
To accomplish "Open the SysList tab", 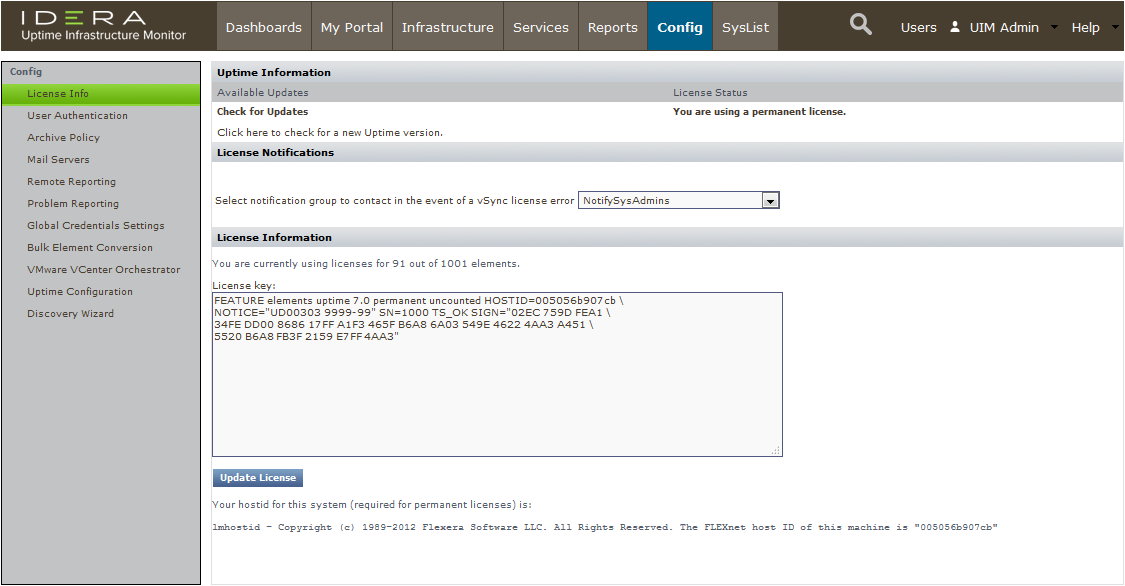I will 745,27.
